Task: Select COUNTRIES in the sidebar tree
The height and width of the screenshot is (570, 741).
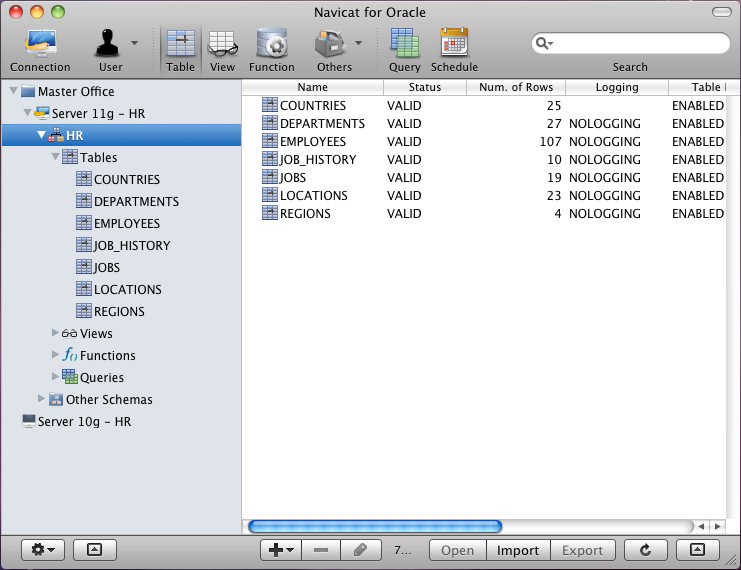Action: (x=127, y=180)
